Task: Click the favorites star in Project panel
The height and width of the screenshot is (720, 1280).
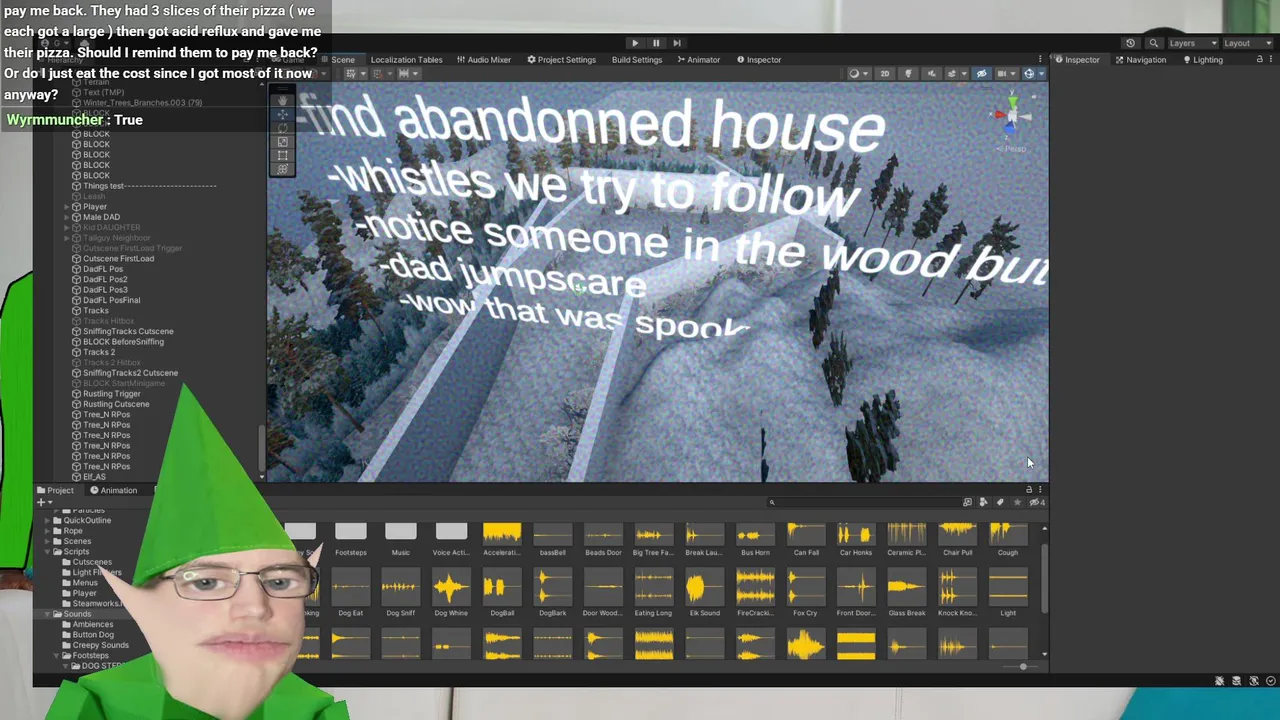Action: pos(1017,502)
